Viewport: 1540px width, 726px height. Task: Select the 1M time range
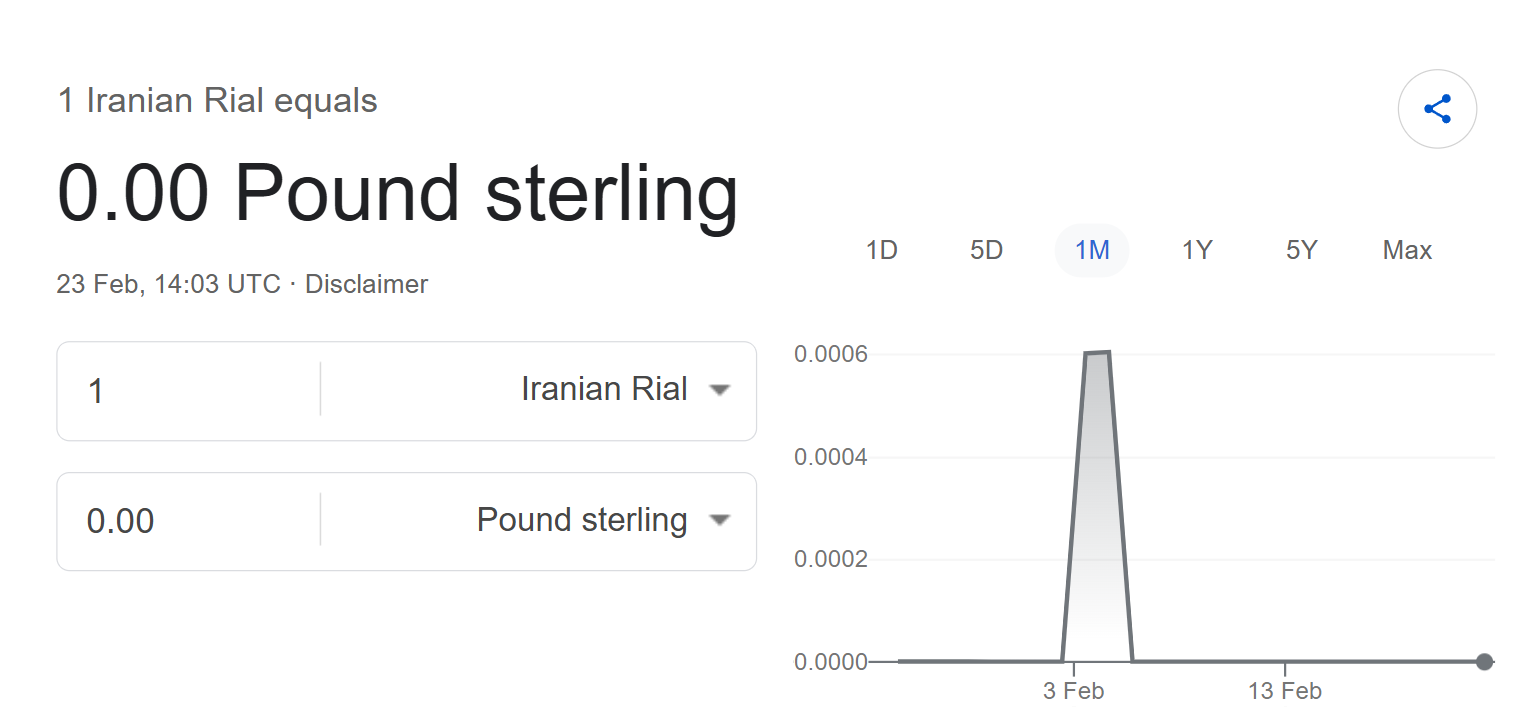point(1092,250)
